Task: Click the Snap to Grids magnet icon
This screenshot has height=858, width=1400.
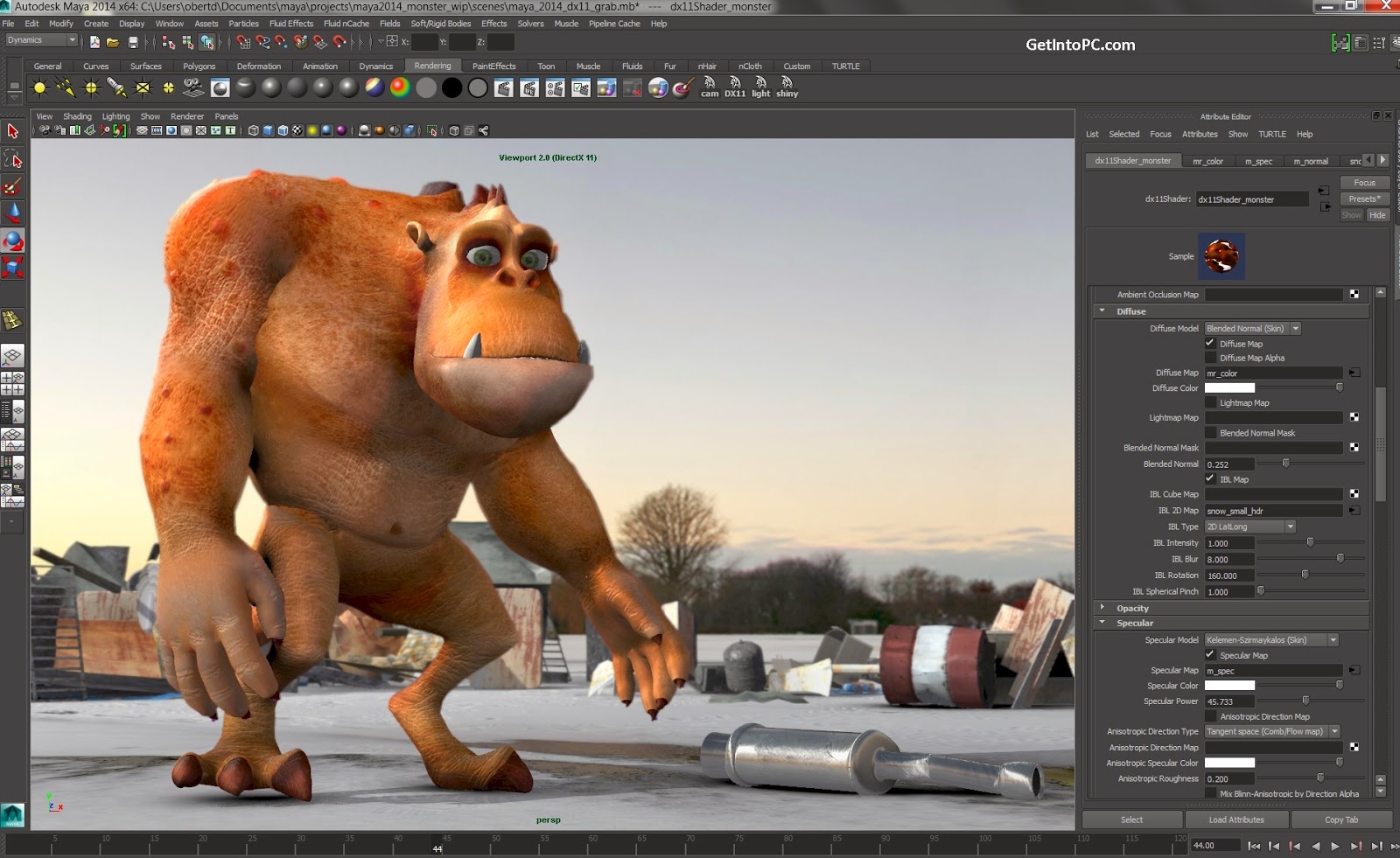Action: pos(243,41)
